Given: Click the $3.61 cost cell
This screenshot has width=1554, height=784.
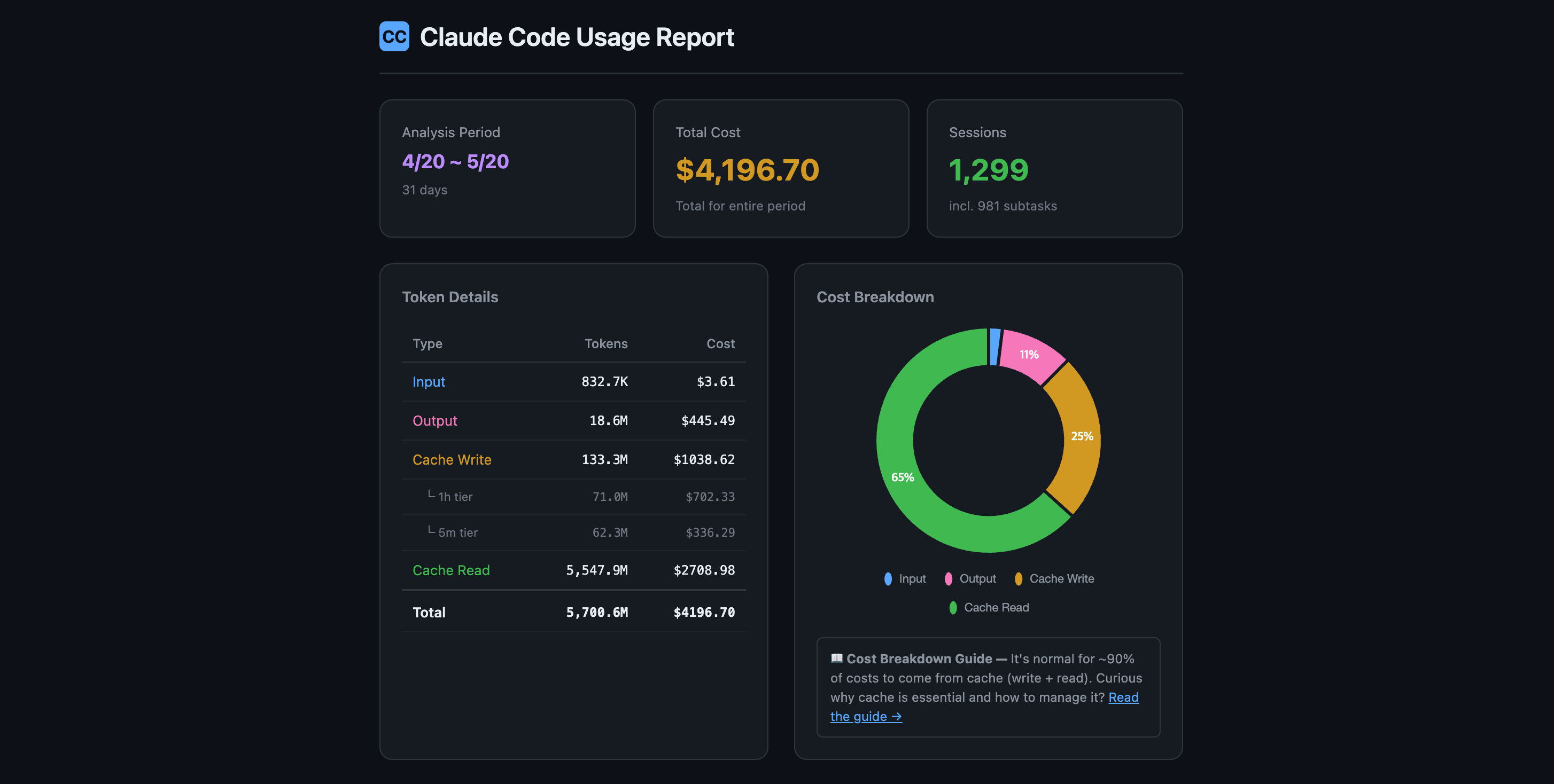Looking at the screenshot, I should [x=716, y=382].
